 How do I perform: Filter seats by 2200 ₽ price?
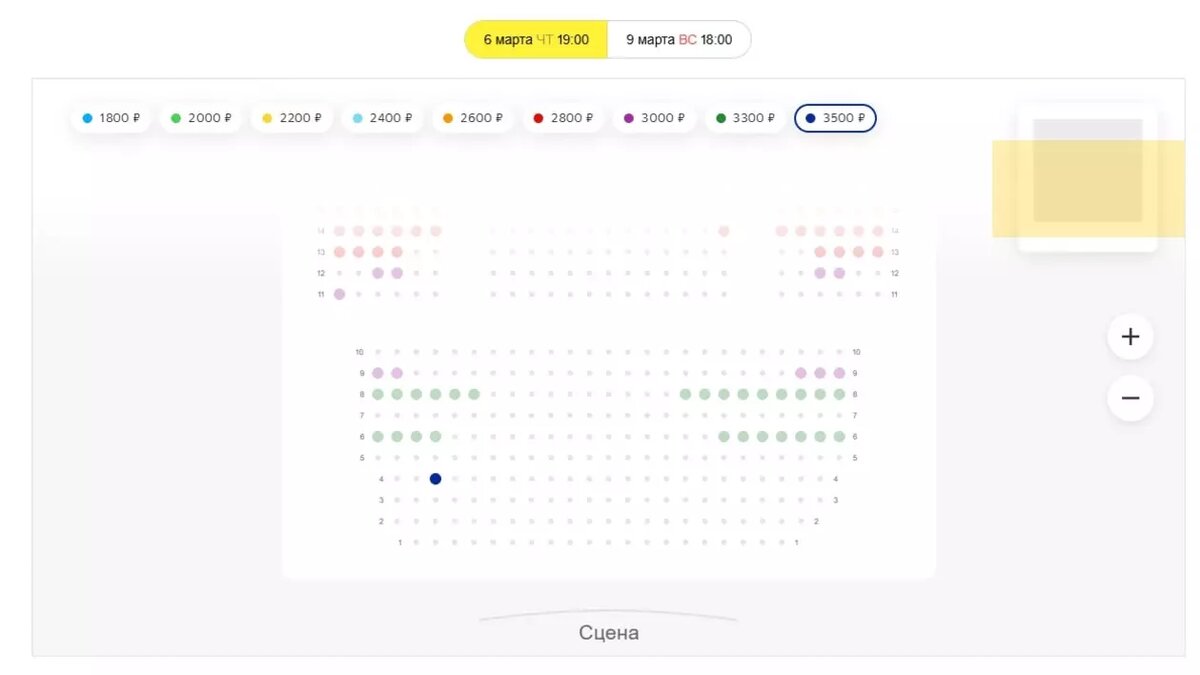coord(292,118)
